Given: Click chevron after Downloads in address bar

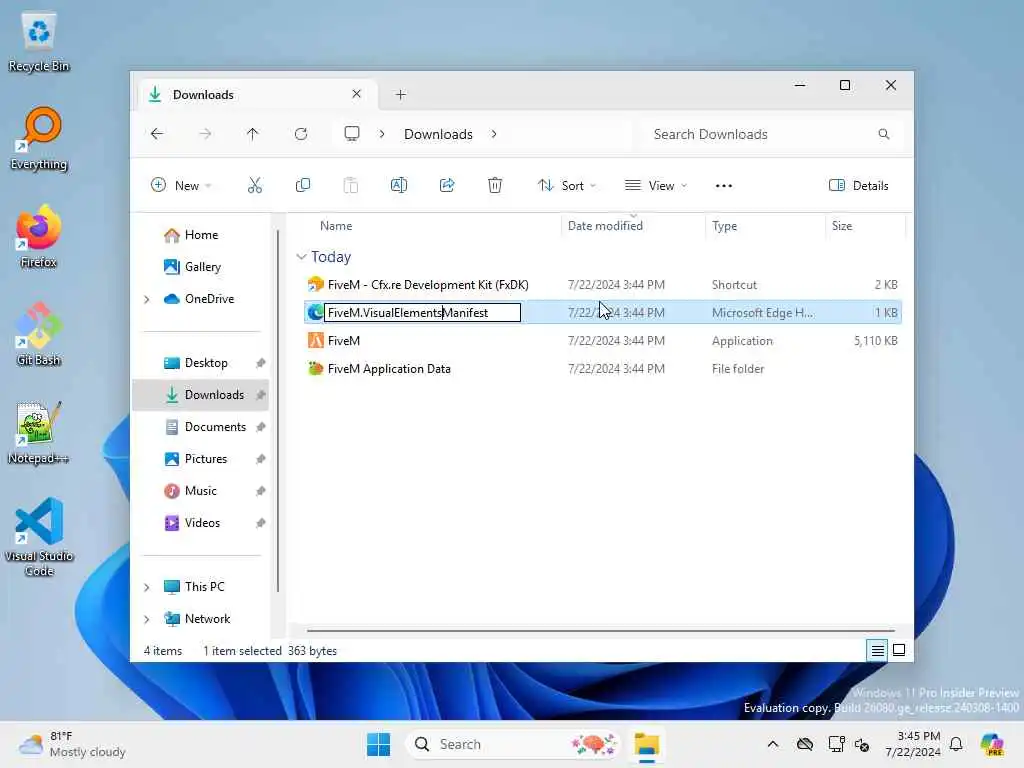Looking at the screenshot, I should (494, 134).
